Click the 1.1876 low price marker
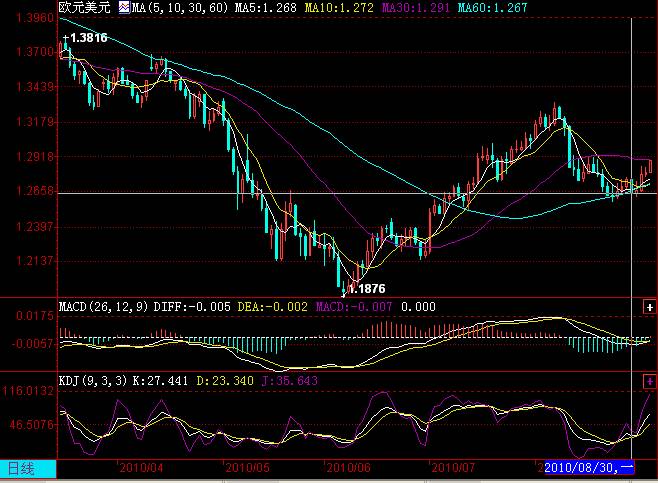This screenshot has width=658, height=483. click(367, 289)
